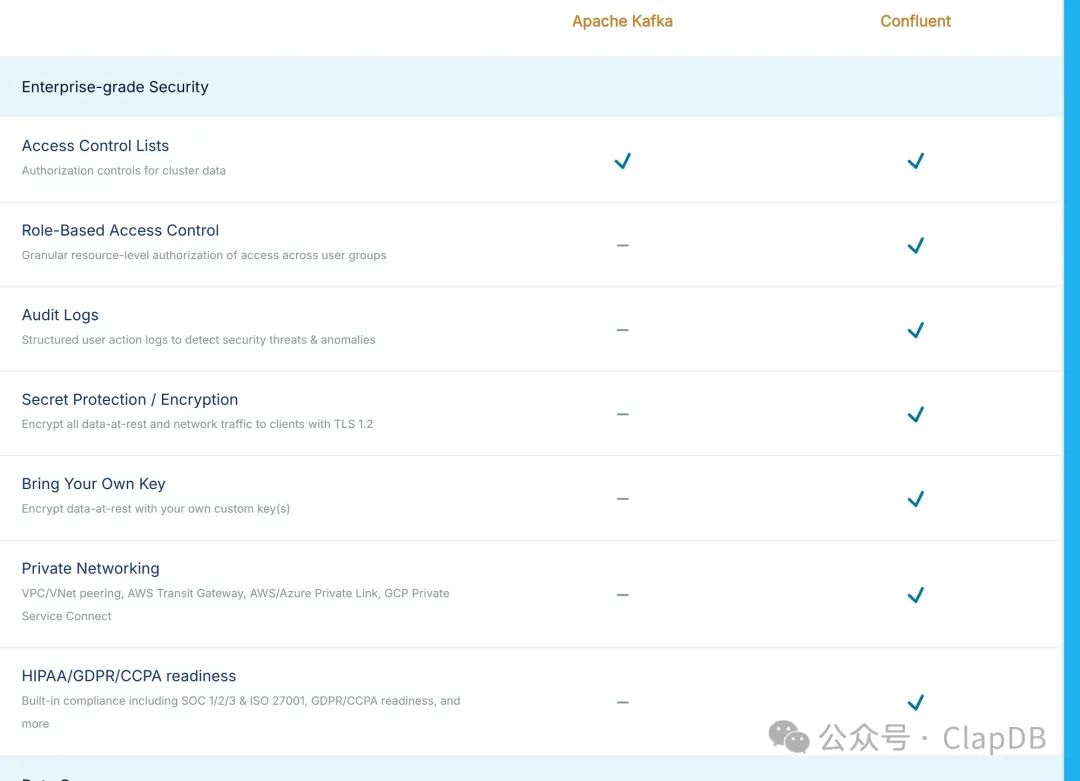This screenshot has width=1080, height=781.
Task: Select the Apache Kafka column header
Action: 622,21
